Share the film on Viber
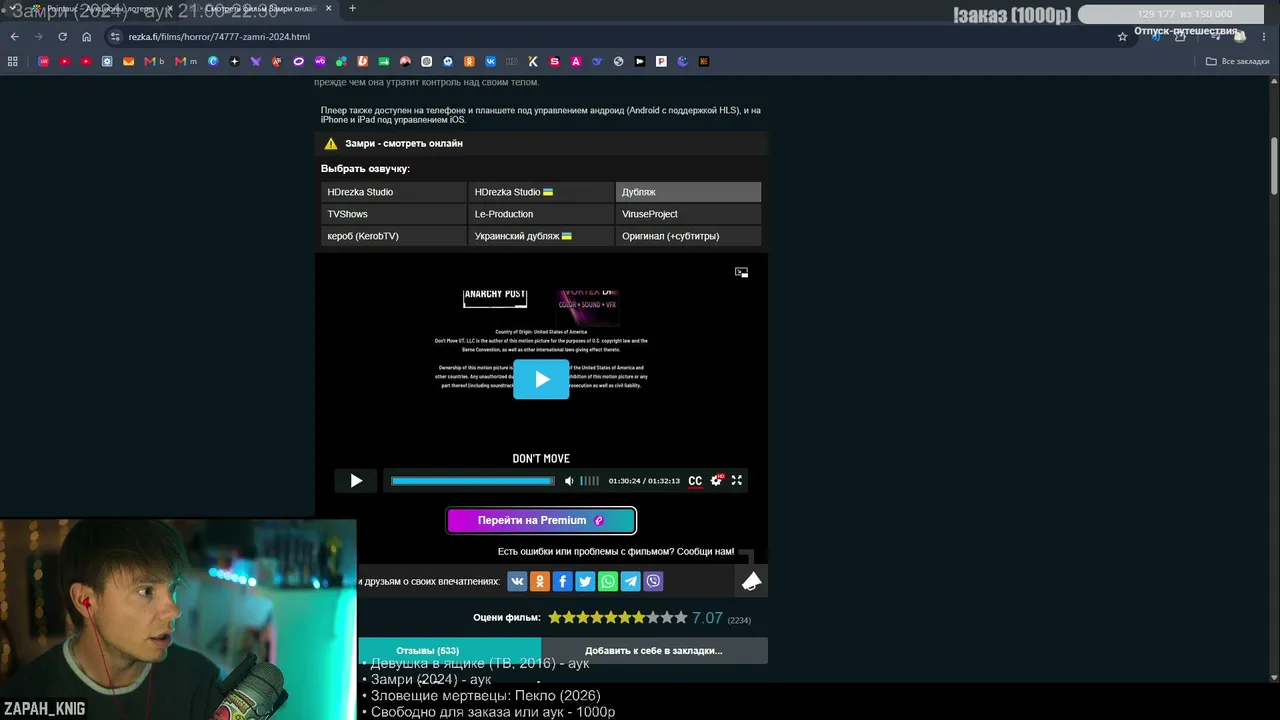The height and width of the screenshot is (720, 1280). [x=653, y=581]
